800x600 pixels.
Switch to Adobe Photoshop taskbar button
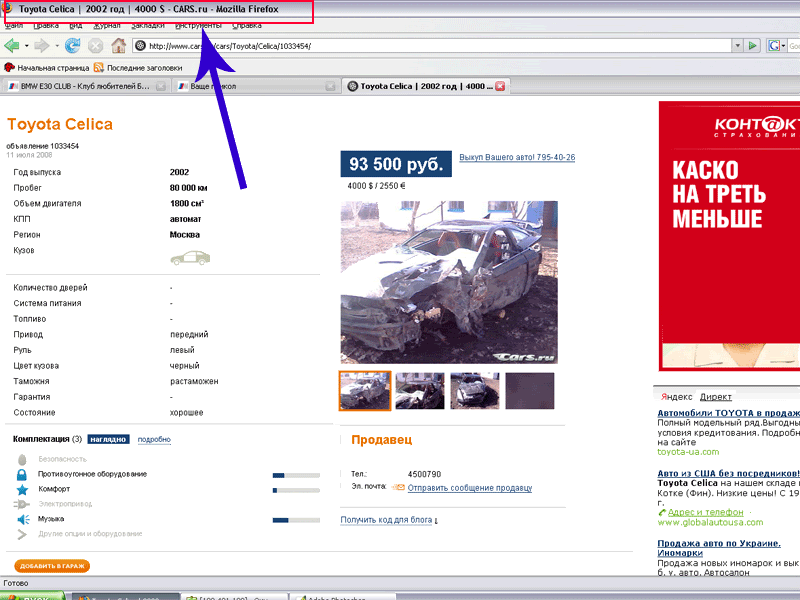point(342,596)
